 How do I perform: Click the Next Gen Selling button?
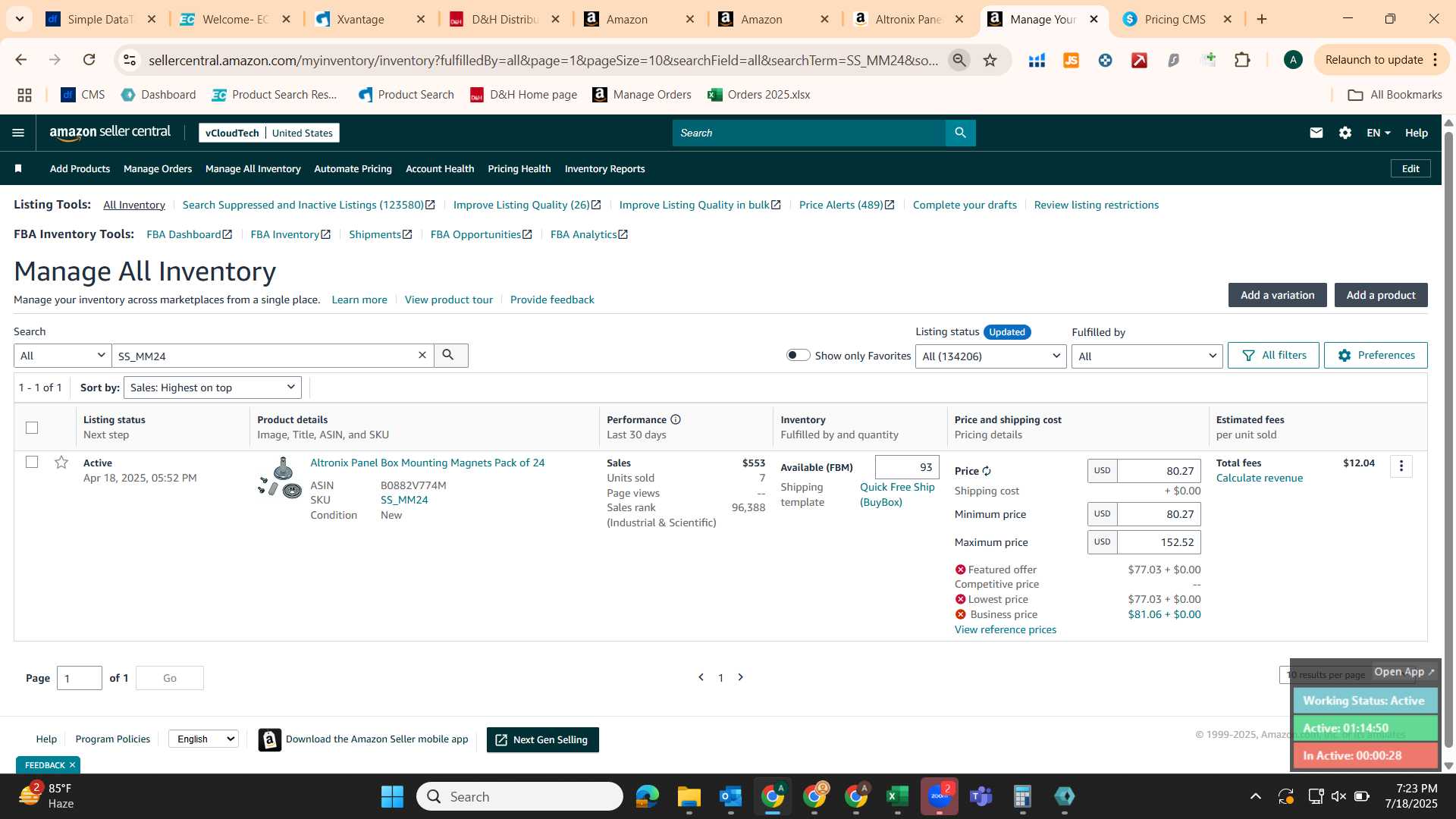[x=542, y=739]
